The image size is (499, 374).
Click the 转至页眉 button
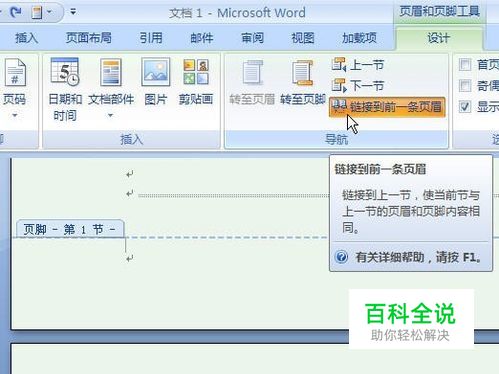pos(252,82)
